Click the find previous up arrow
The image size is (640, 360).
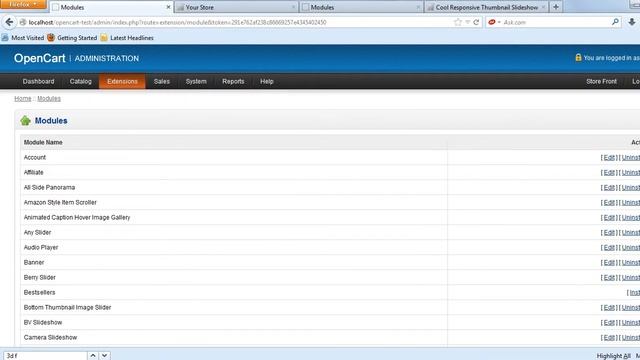pos(93,356)
